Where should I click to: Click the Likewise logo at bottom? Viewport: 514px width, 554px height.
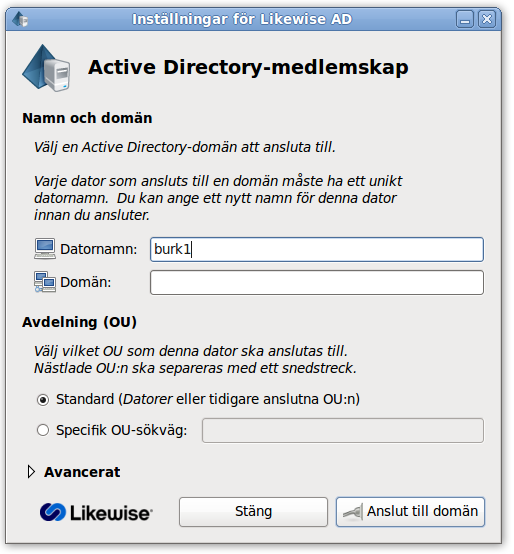[96, 513]
